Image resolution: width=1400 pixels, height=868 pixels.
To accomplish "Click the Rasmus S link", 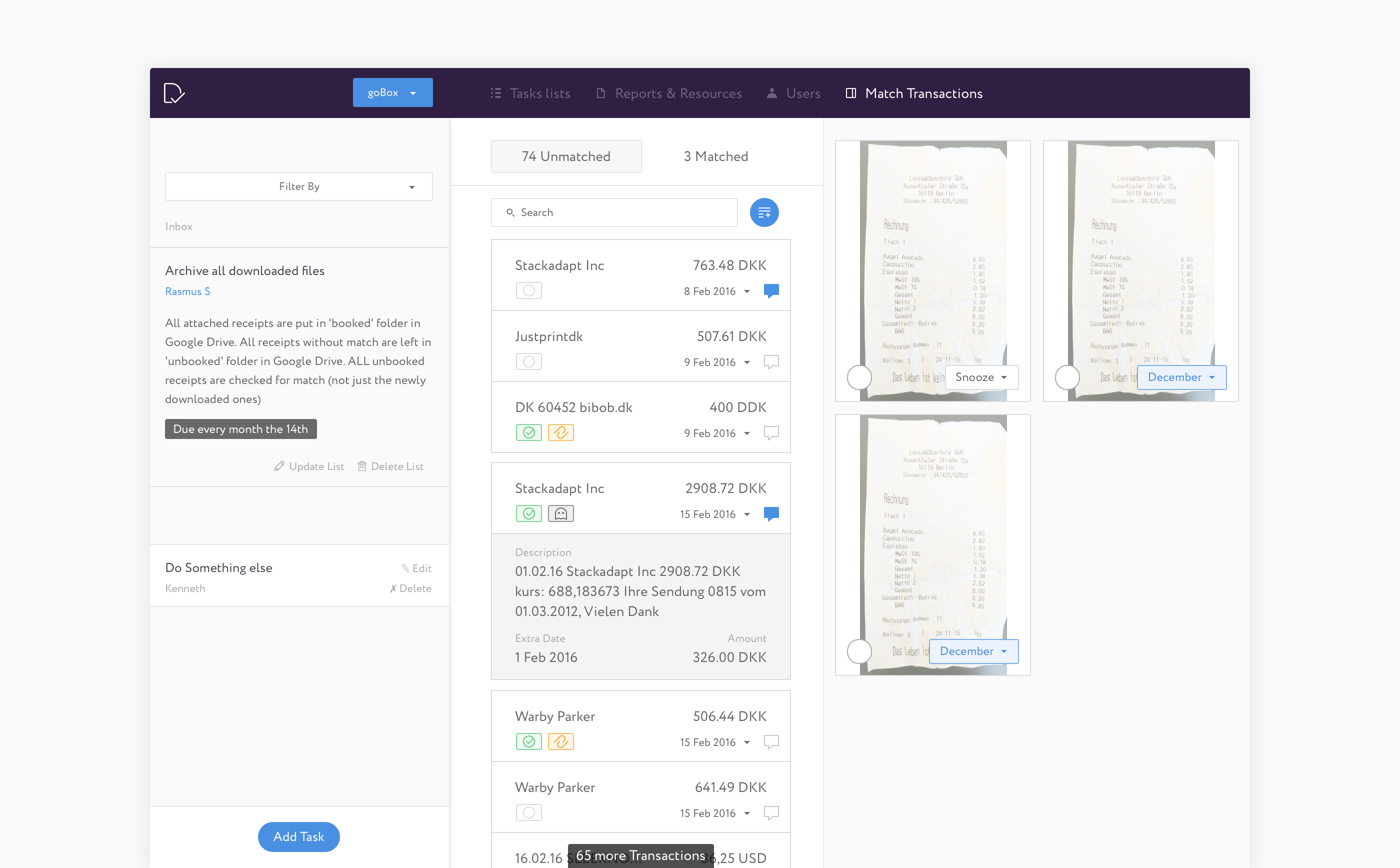I will pos(187,291).
